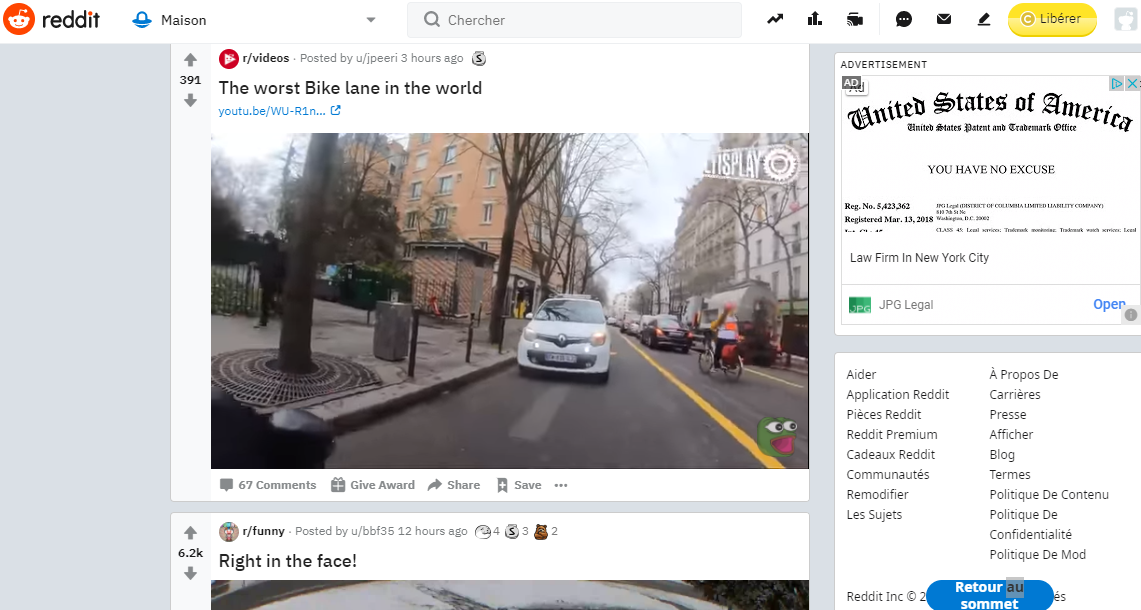This screenshot has width=1141, height=610.
Task: Click the yellow Libérer coins button
Action: point(1051,19)
